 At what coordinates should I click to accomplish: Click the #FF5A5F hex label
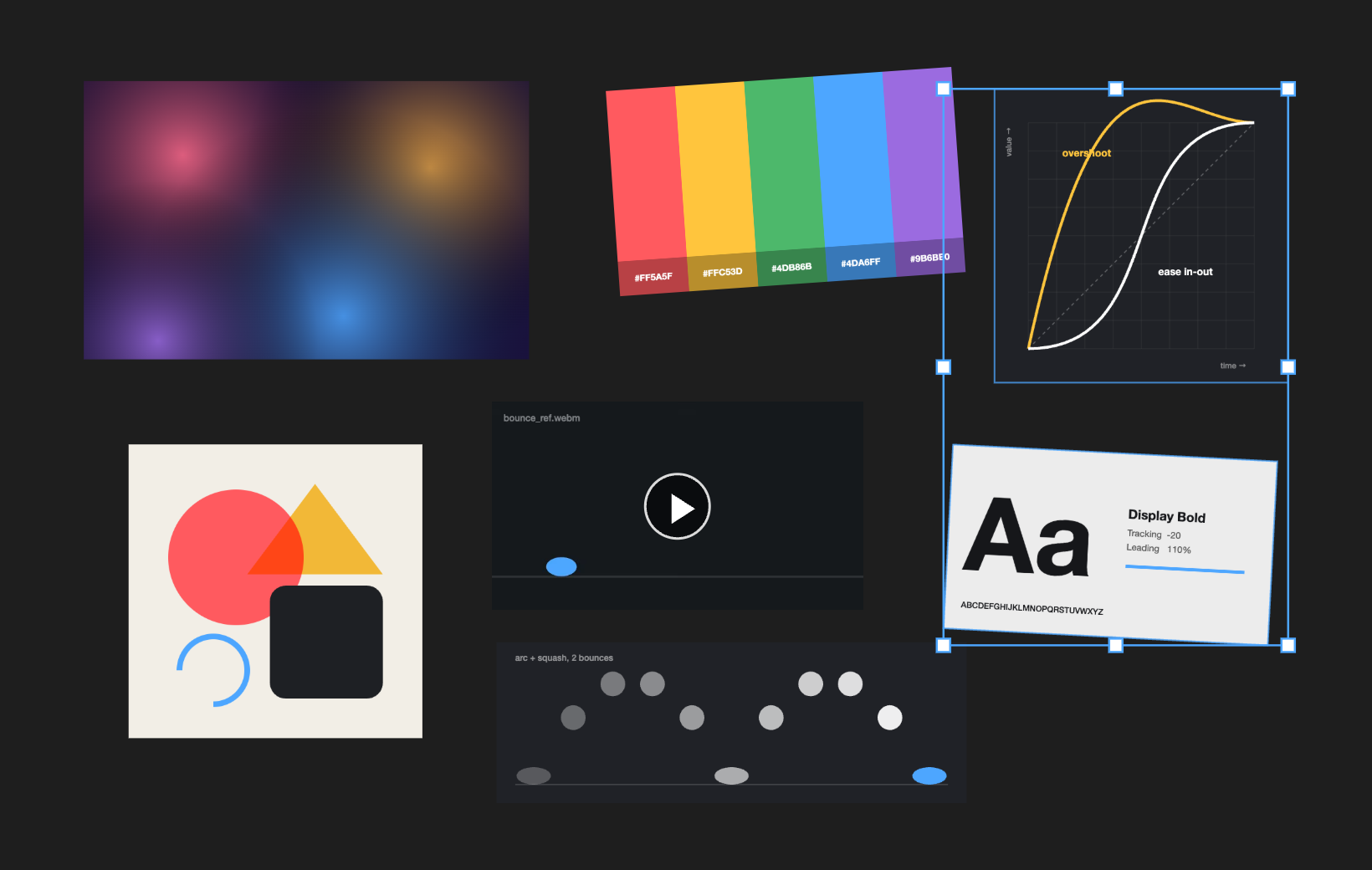653,277
